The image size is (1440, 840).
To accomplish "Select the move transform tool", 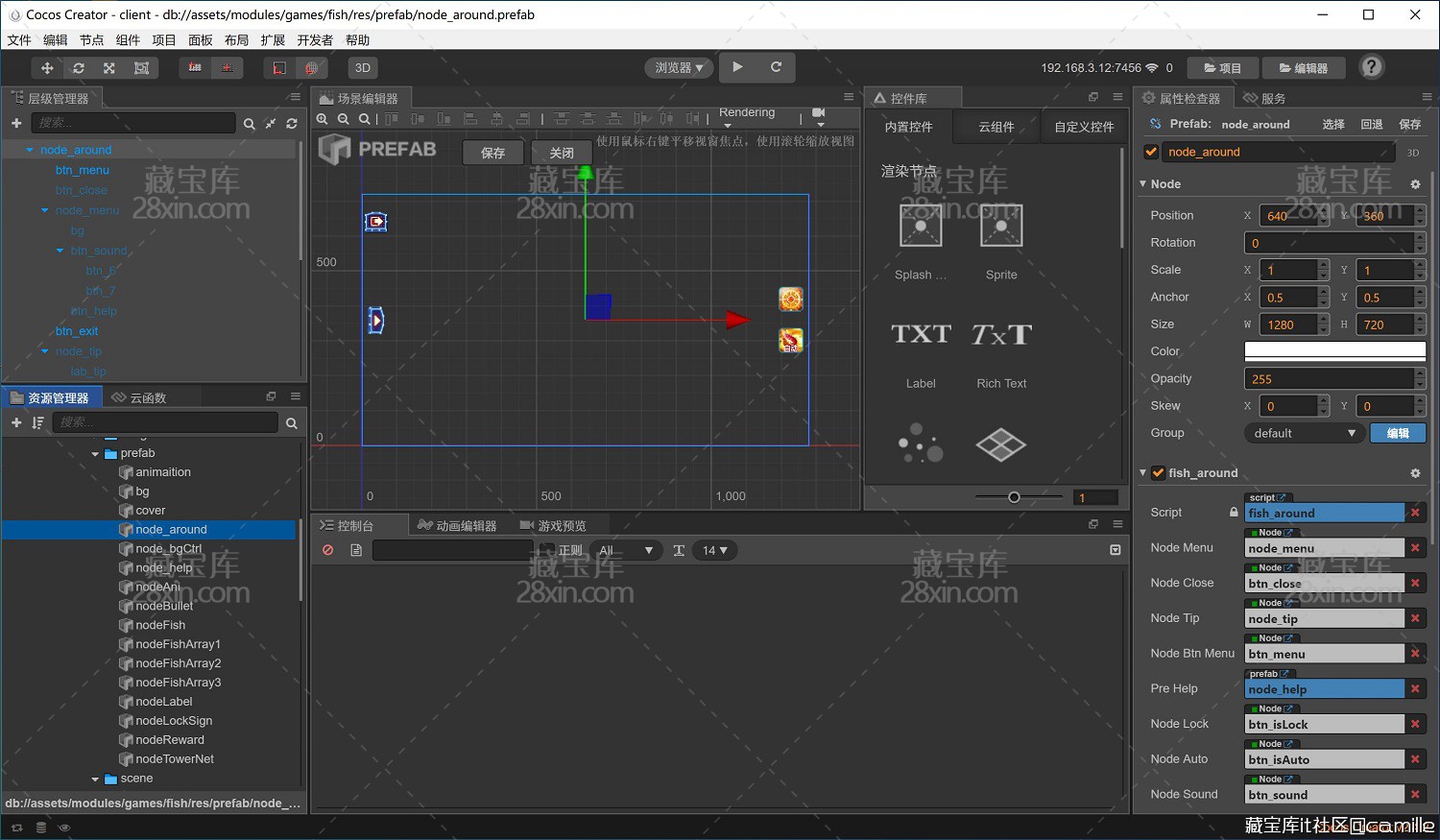I will (x=46, y=68).
